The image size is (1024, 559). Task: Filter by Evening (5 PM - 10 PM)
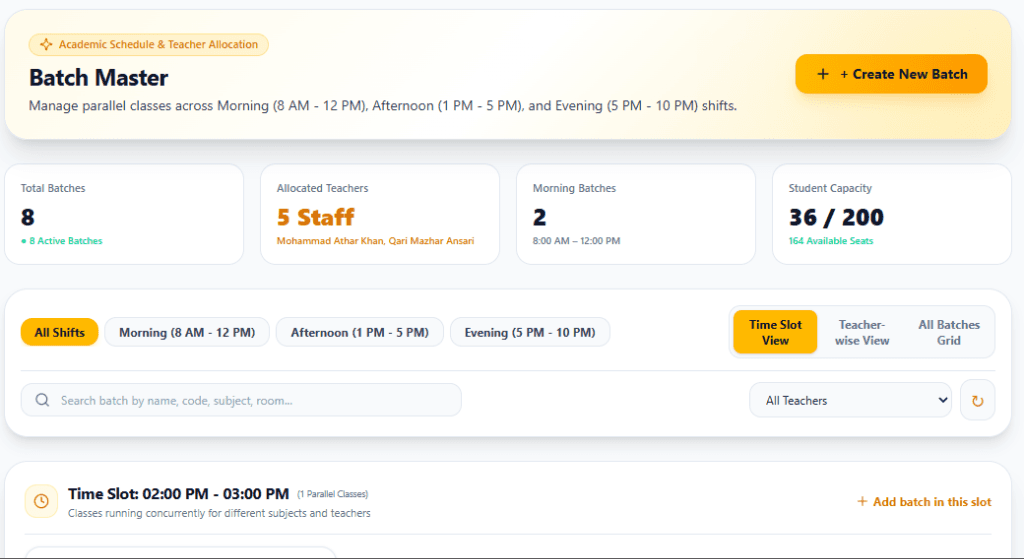[x=530, y=332]
